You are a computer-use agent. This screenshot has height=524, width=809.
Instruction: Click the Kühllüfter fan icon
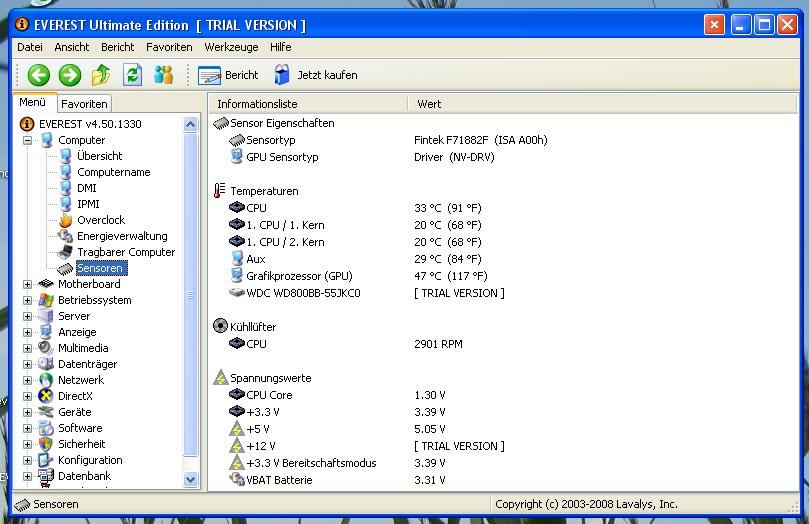(220, 325)
